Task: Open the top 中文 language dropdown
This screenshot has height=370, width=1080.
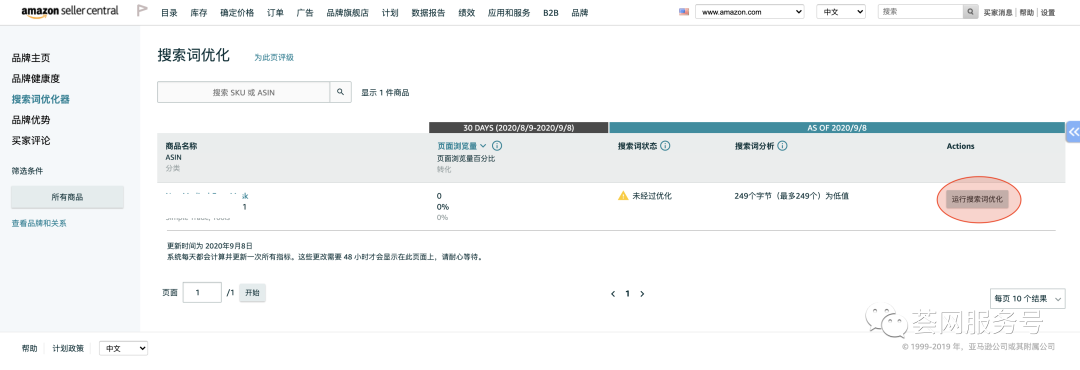Action: point(841,12)
